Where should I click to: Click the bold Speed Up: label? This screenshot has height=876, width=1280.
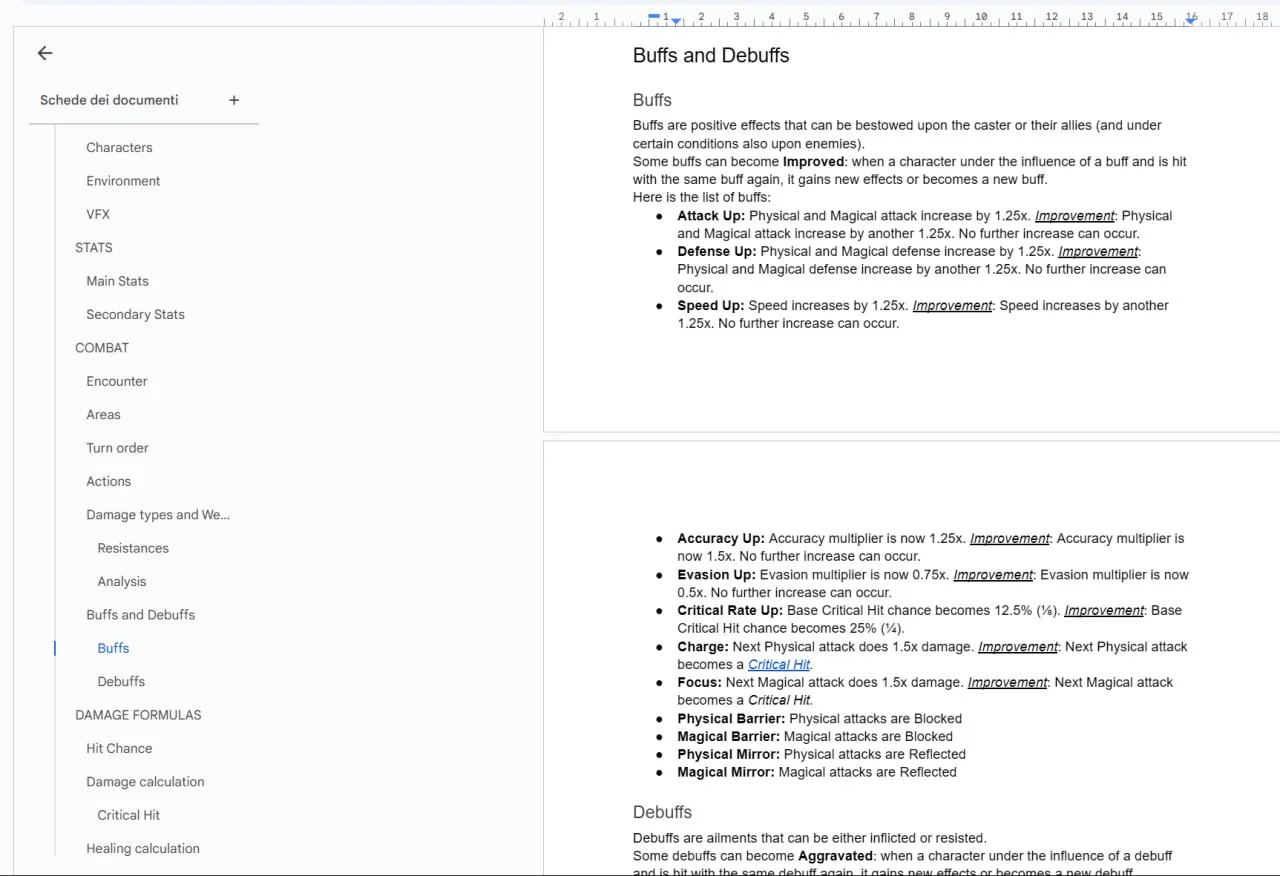click(x=711, y=306)
